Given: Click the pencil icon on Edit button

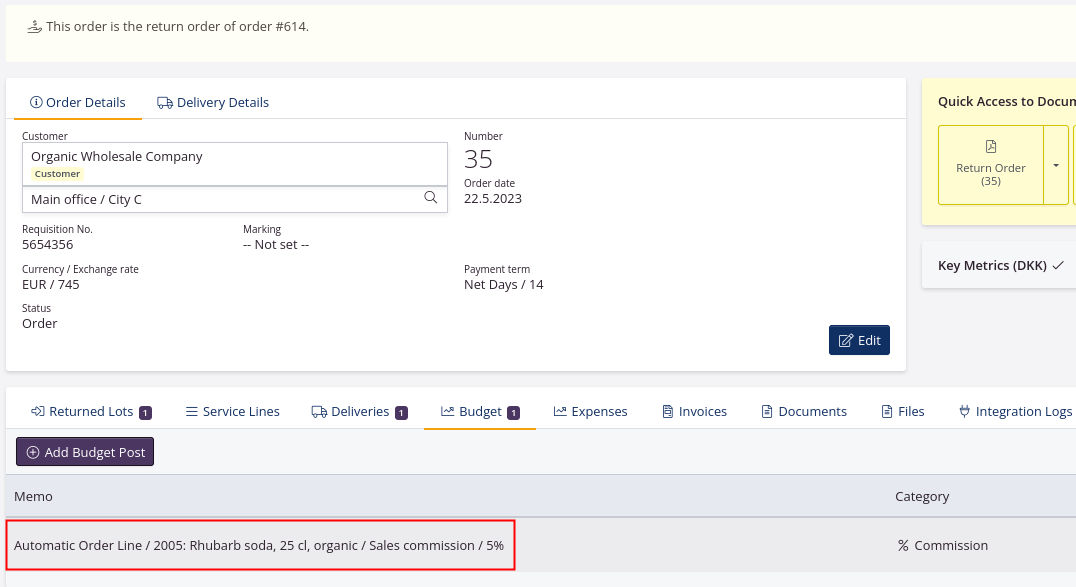Looking at the screenshot, I should [846, 341].
